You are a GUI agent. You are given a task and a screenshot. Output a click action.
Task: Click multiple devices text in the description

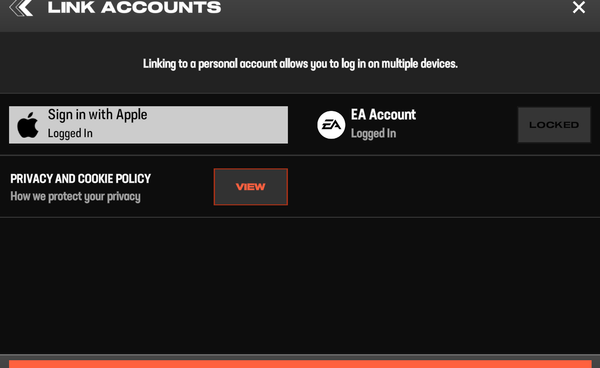(x=419, y=64)
